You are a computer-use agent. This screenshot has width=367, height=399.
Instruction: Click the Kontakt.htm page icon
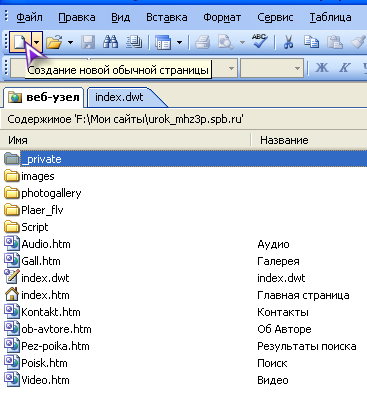point(12,312)
